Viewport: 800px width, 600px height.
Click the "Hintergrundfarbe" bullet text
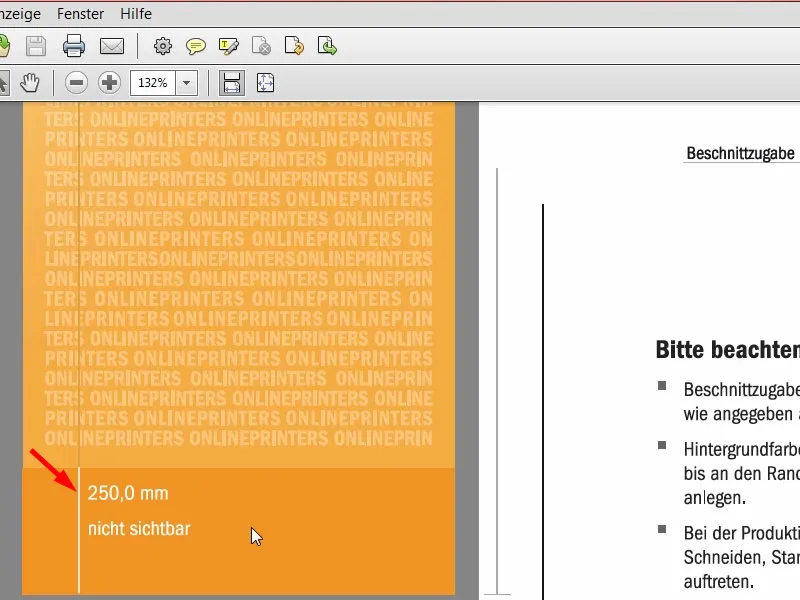pyautogui.click(x=742, y=449)
